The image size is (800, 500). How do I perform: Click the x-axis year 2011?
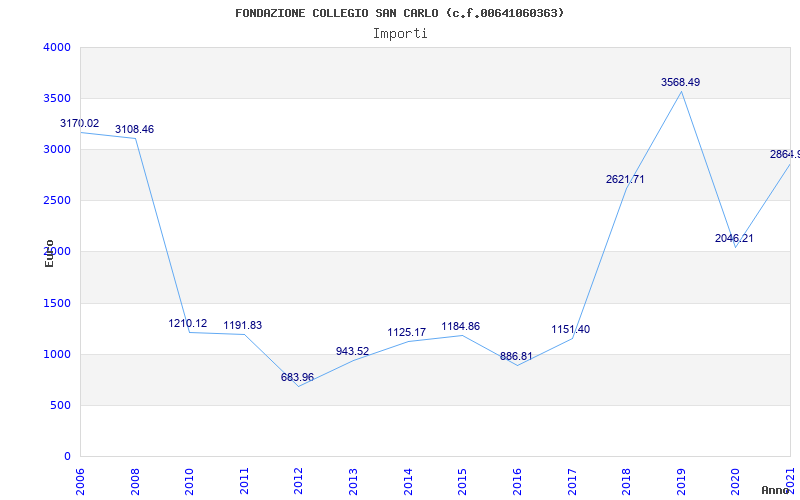[244, 482]
